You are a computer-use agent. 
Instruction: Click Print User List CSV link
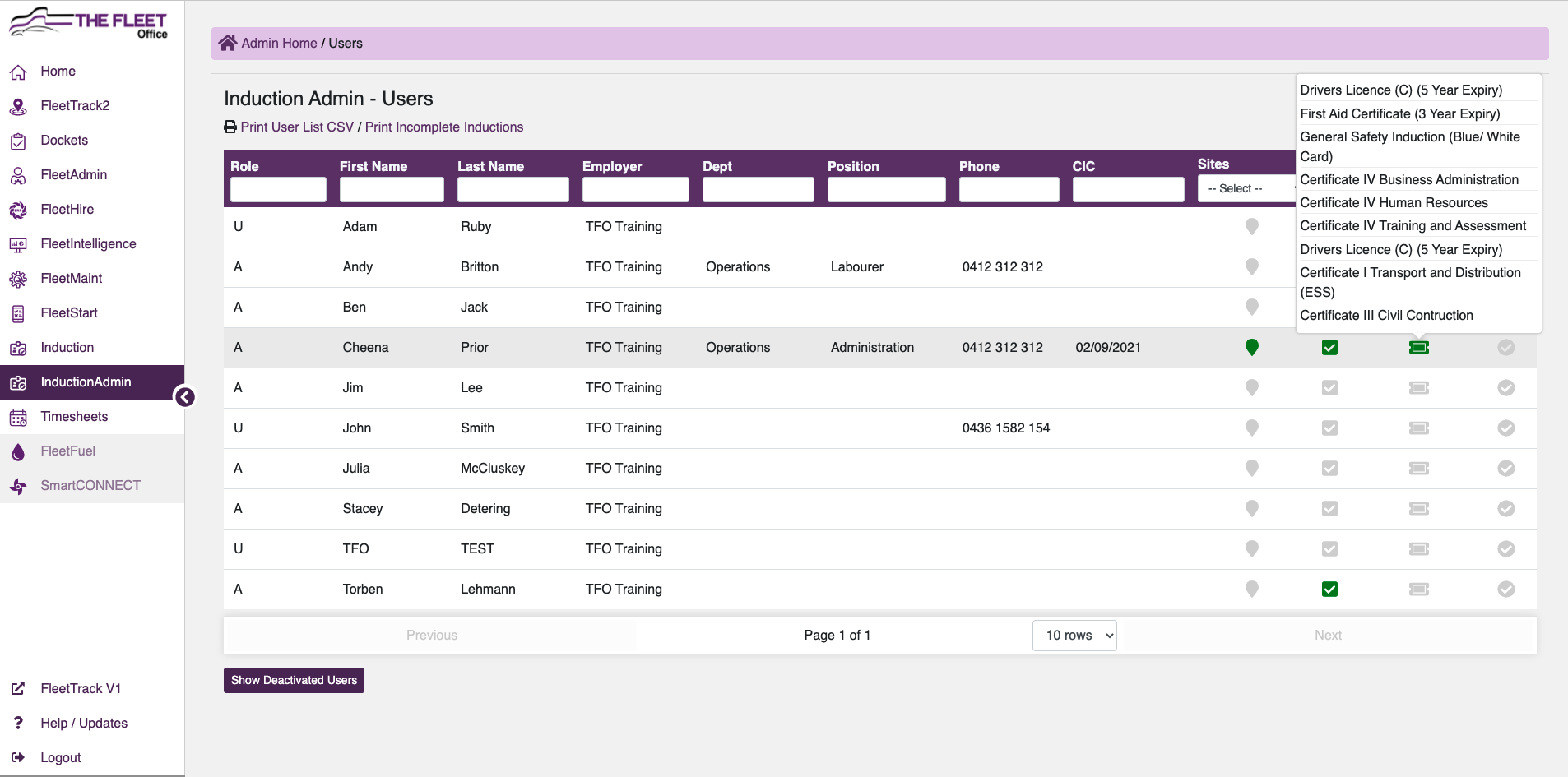pos(297,127)
